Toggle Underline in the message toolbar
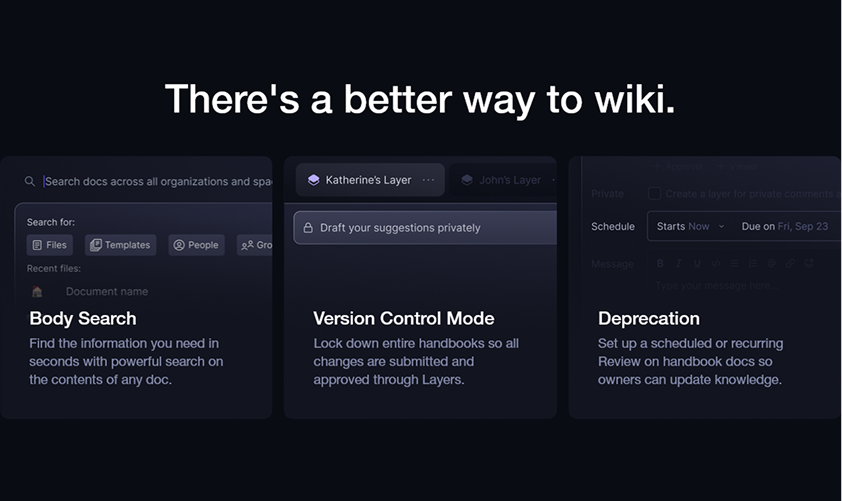 point(697,263)
